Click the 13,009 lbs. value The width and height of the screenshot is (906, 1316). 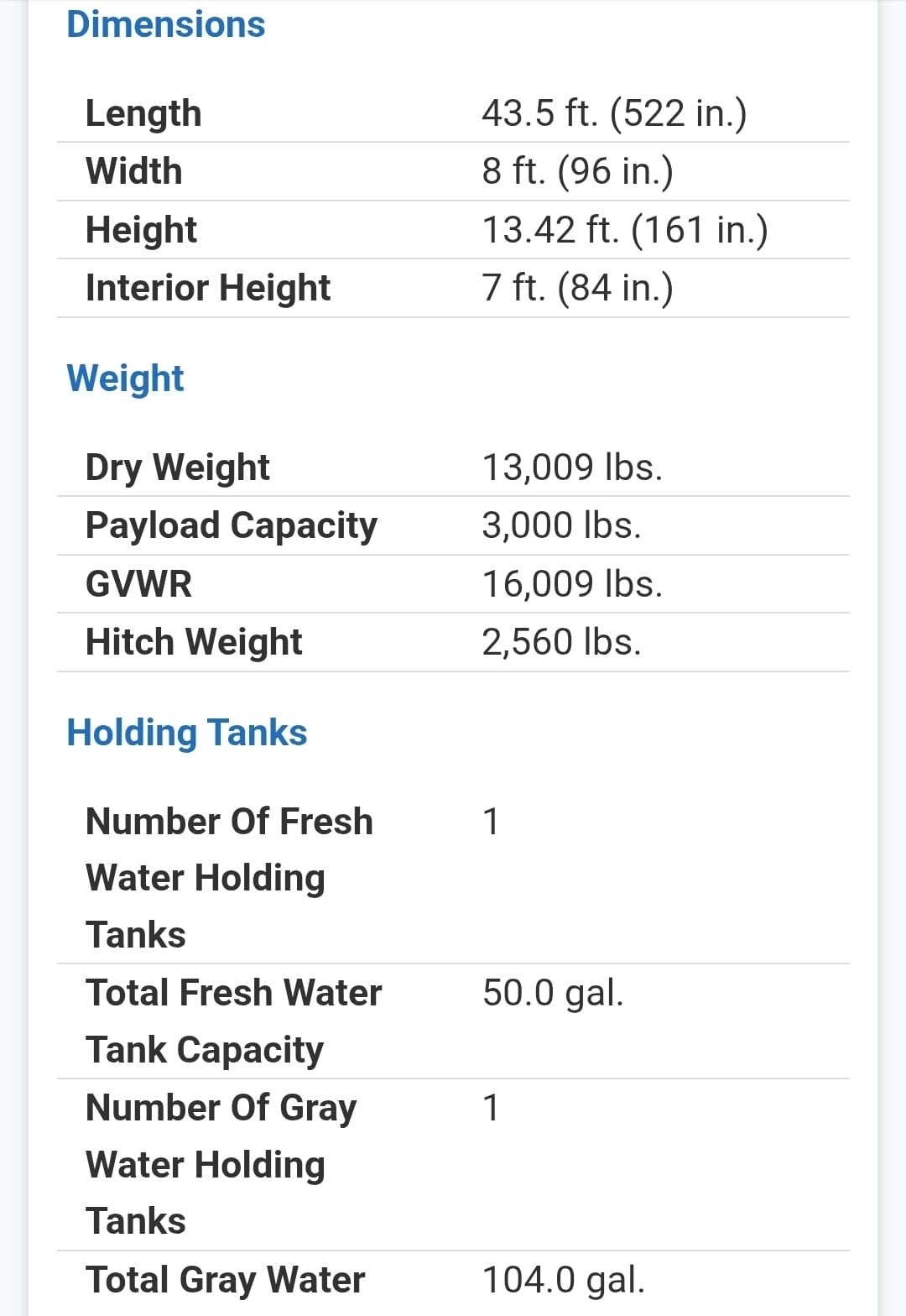(x=572, y=467)
